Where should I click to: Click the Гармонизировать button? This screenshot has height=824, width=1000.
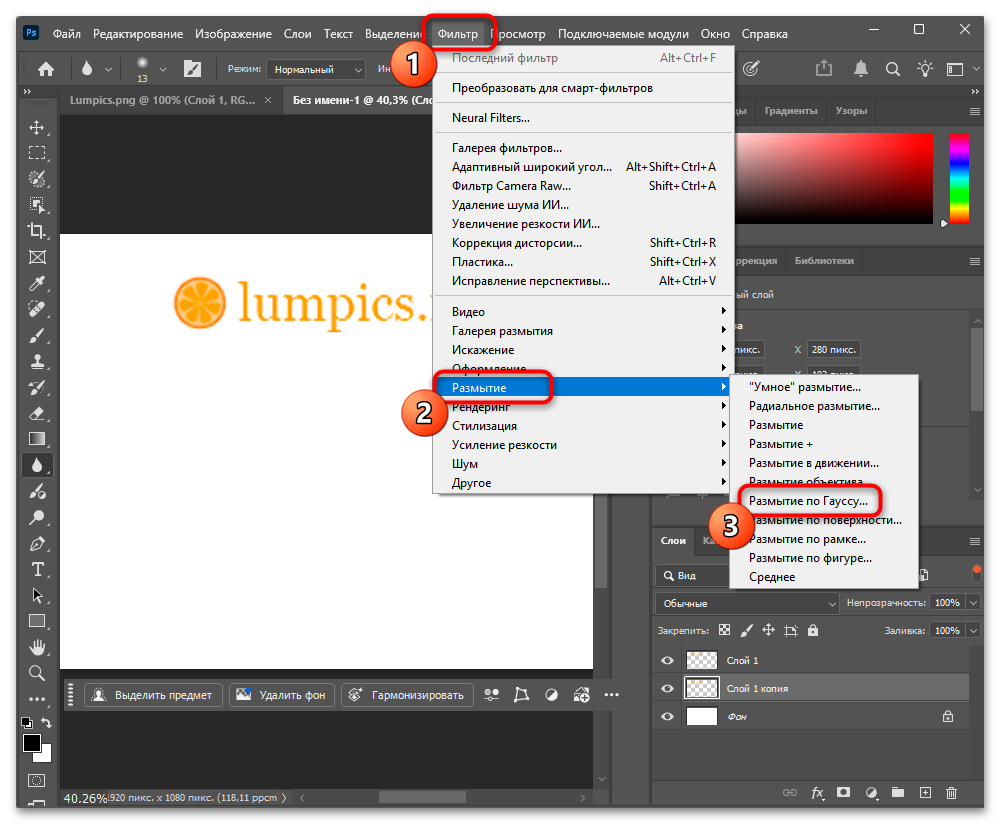pyautogui.click(x=408, y=695)
